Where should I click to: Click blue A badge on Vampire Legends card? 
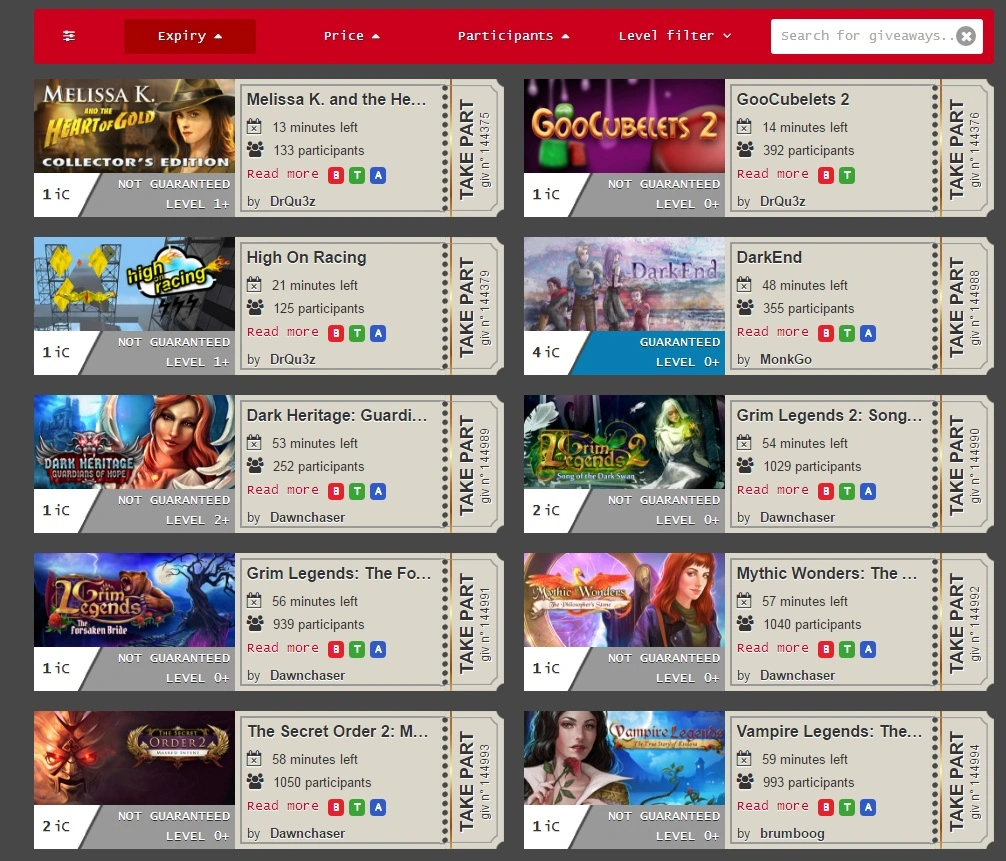[868, 806]
